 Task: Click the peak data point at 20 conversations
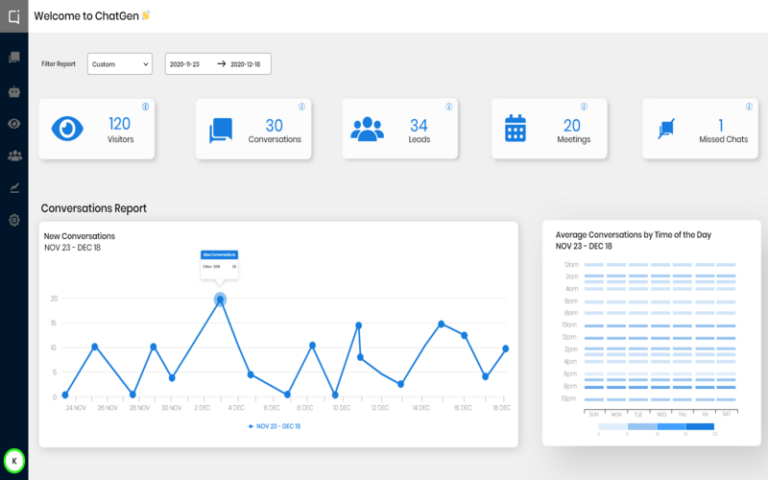tap(220, 299)
